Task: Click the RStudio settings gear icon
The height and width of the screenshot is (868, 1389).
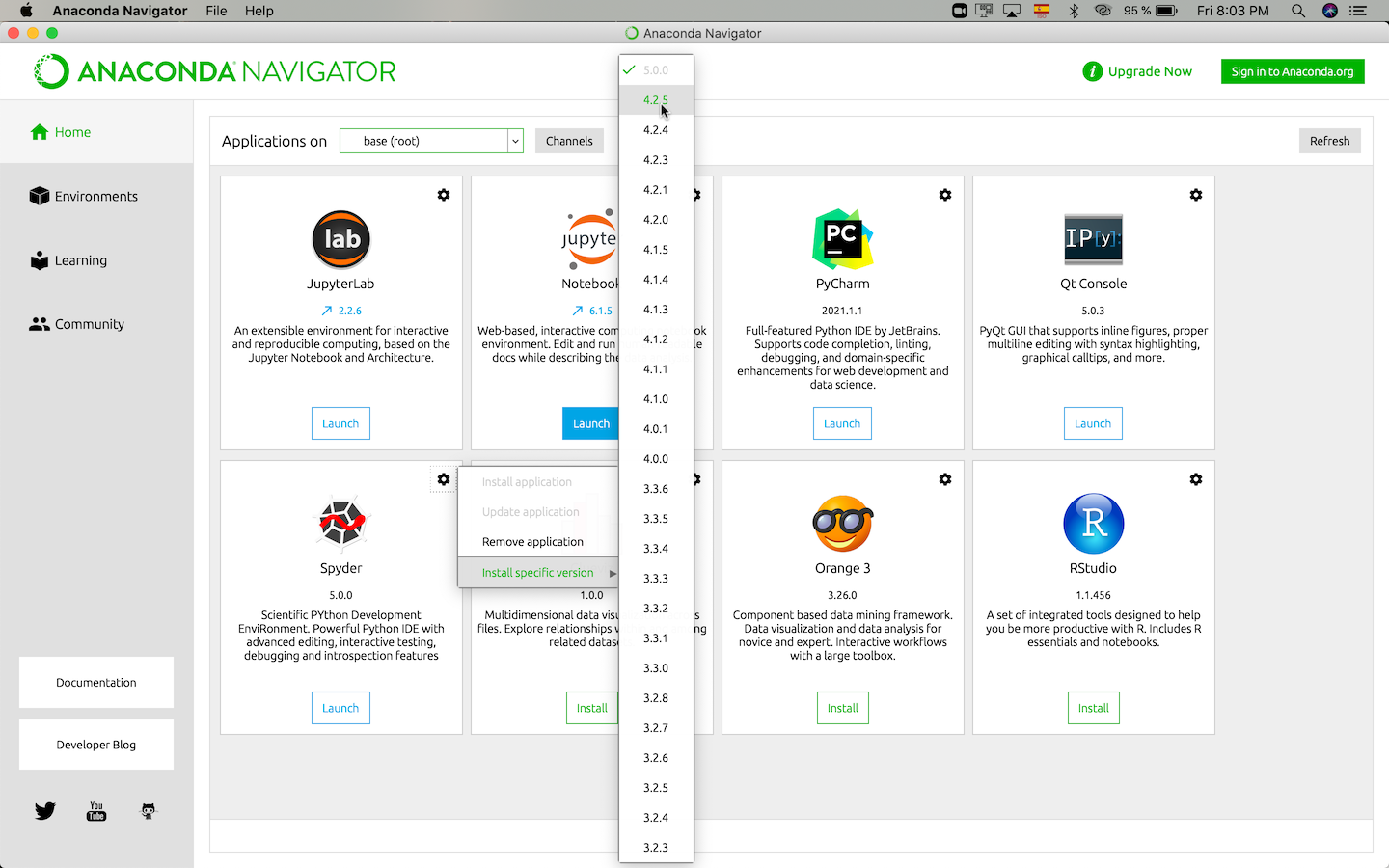Action: pos(1196,479)
